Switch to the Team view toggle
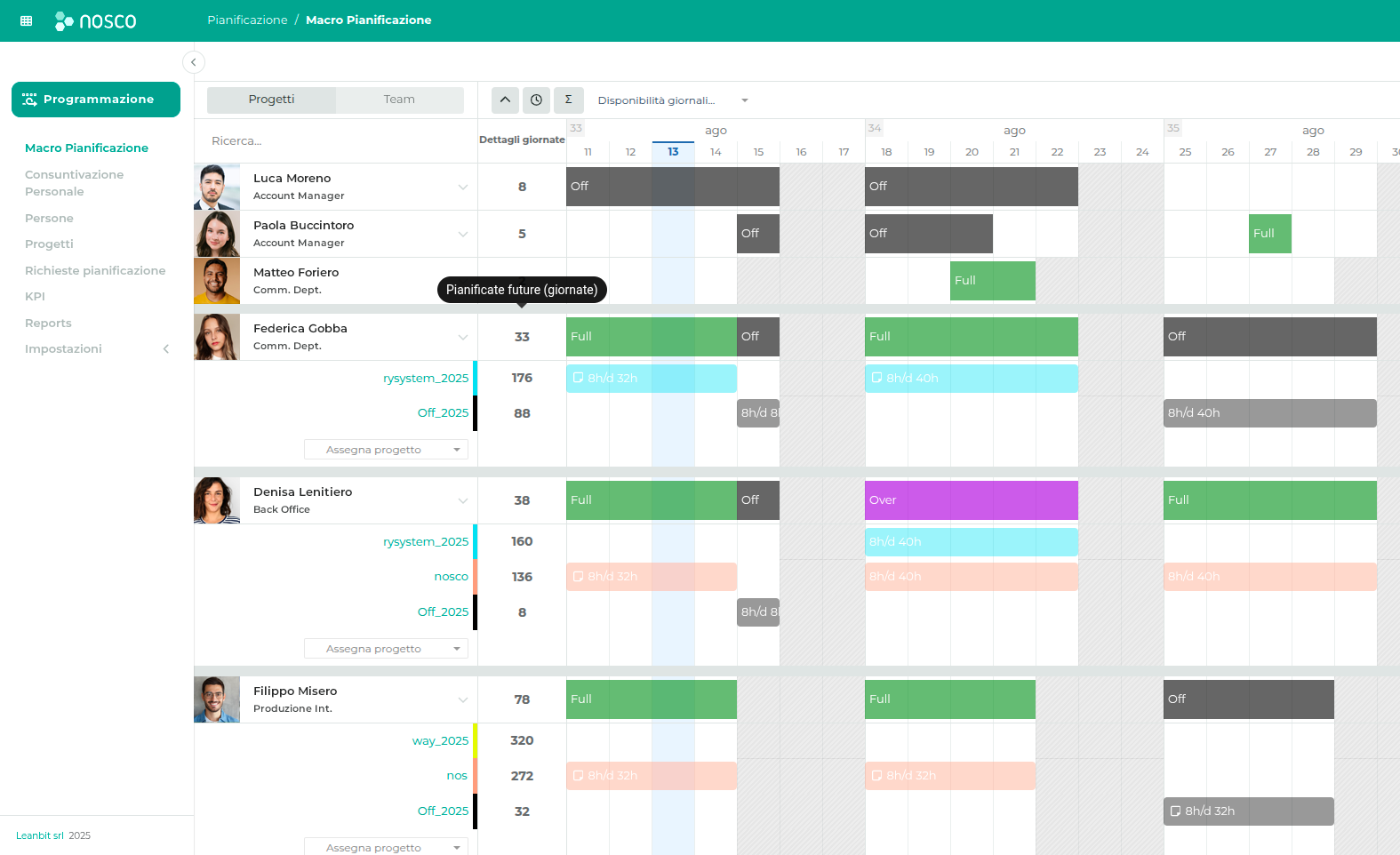This screenshot has height=855, width=1400. 399,100
